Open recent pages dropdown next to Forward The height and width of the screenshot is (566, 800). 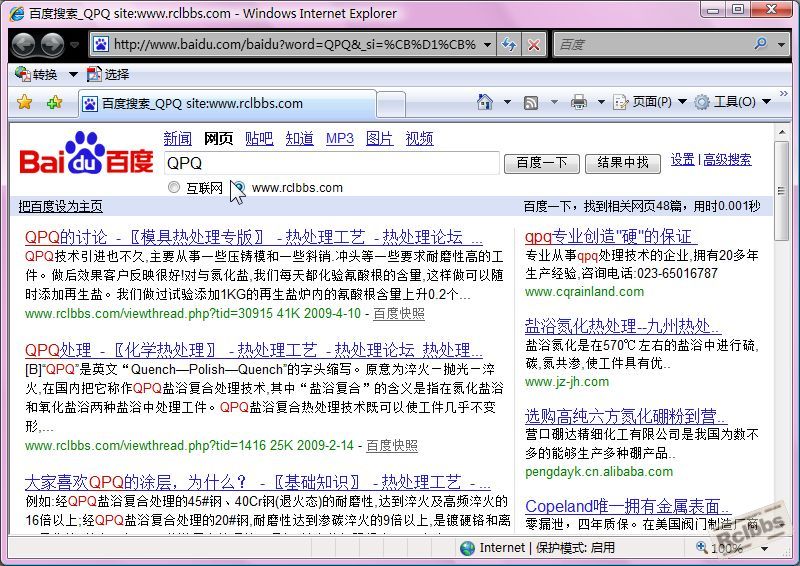[x=74, y=45]
